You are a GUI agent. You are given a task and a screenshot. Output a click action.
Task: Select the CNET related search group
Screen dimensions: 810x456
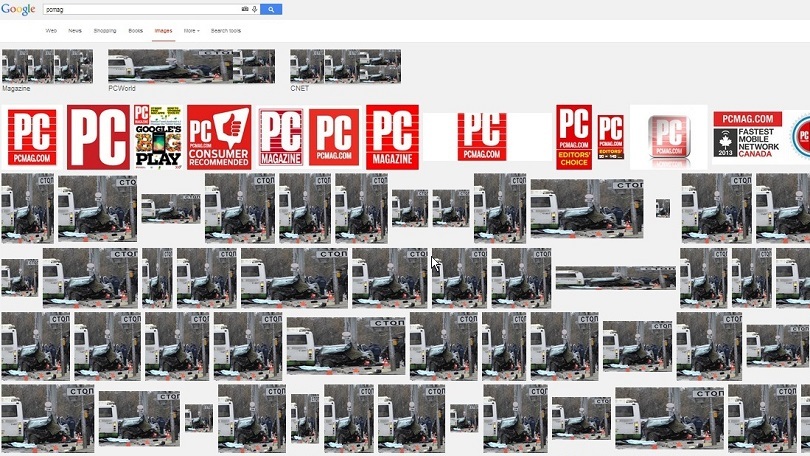[x=345, y=67]
